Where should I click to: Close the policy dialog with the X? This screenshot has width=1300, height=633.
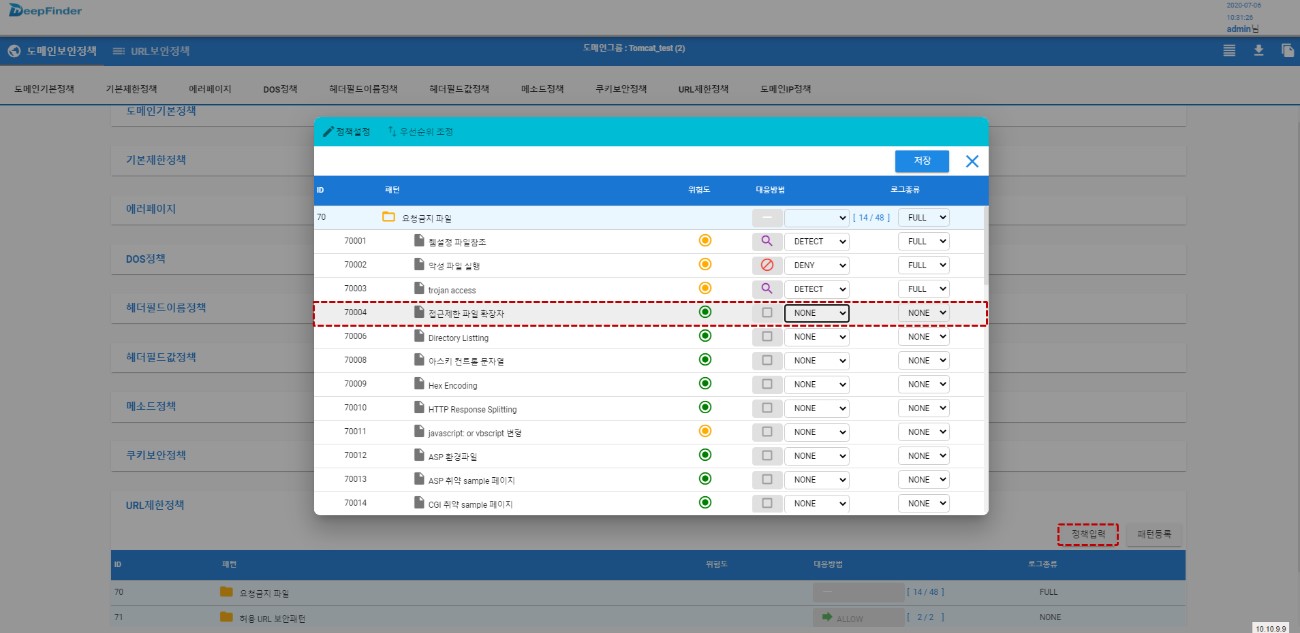[972, 161]
